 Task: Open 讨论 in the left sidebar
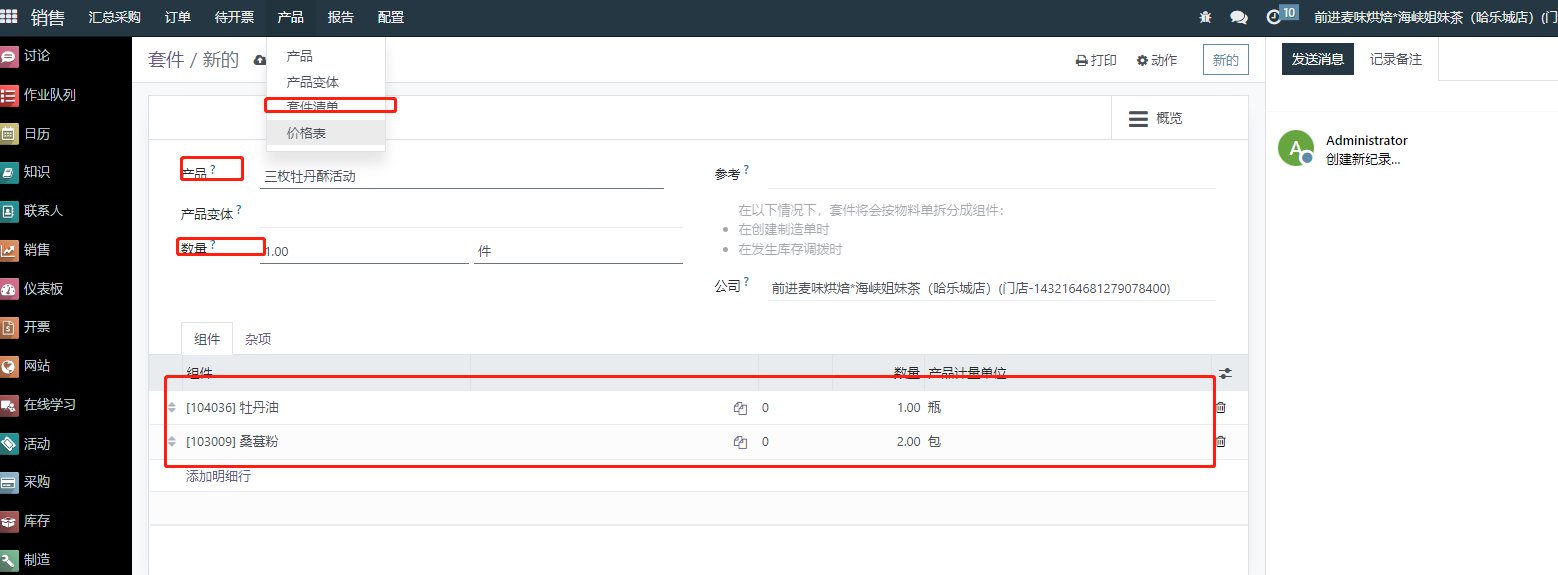[x=36, y=56]
